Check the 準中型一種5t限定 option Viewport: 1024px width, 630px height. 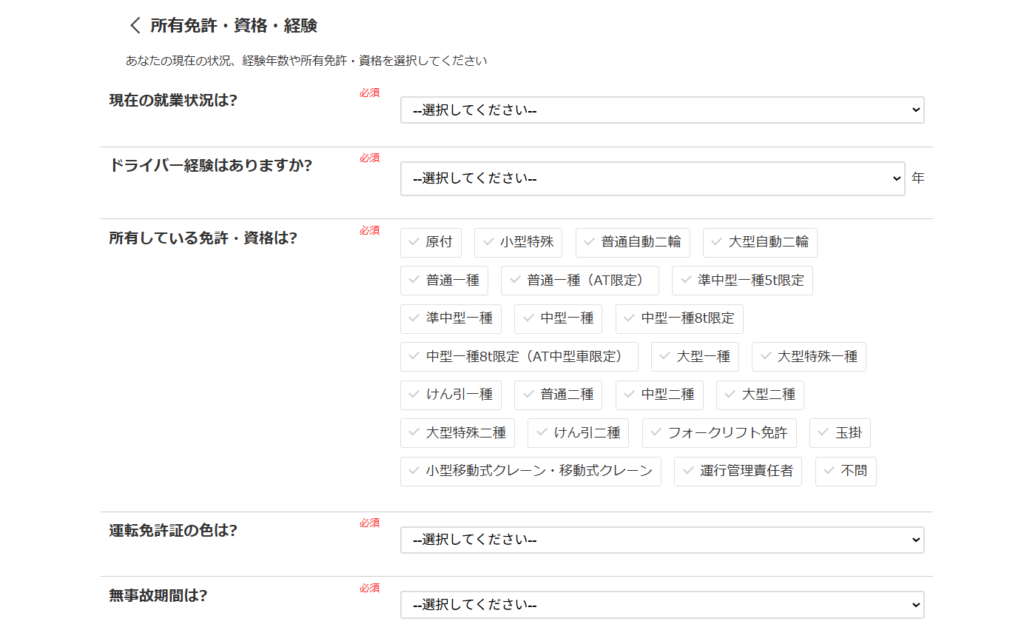point(742,281)
